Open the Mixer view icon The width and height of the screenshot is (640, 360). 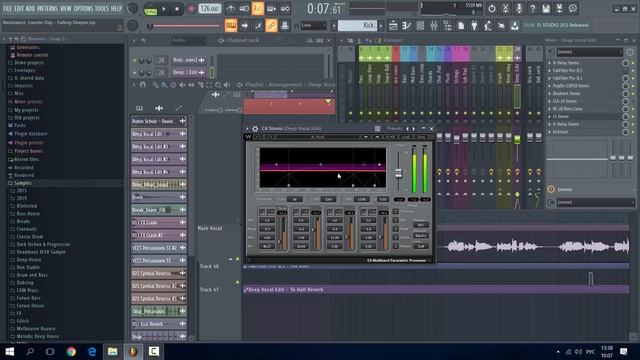(x=433, y=26)
